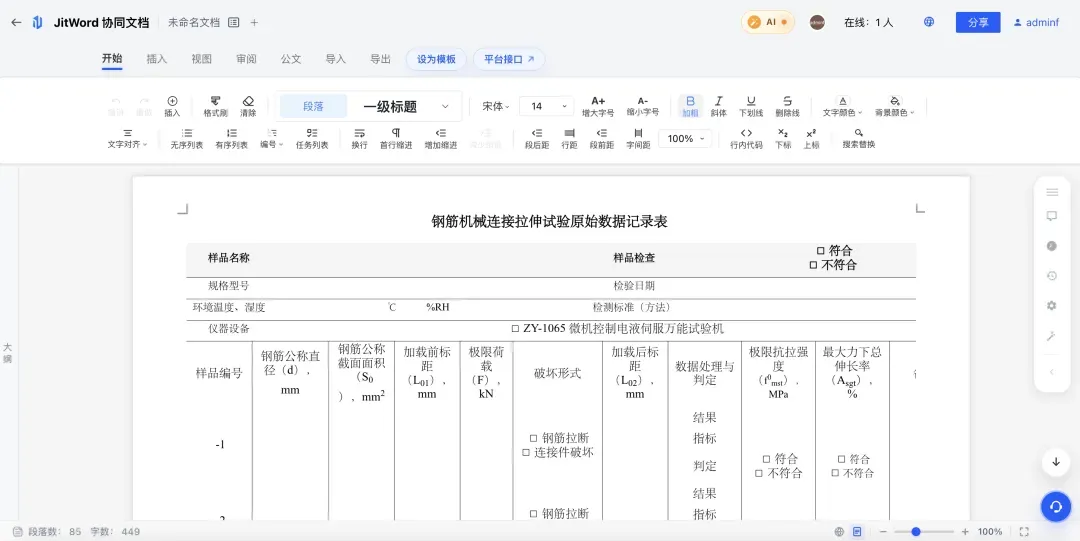Click the line break (换行) icon

pos(360,139)
